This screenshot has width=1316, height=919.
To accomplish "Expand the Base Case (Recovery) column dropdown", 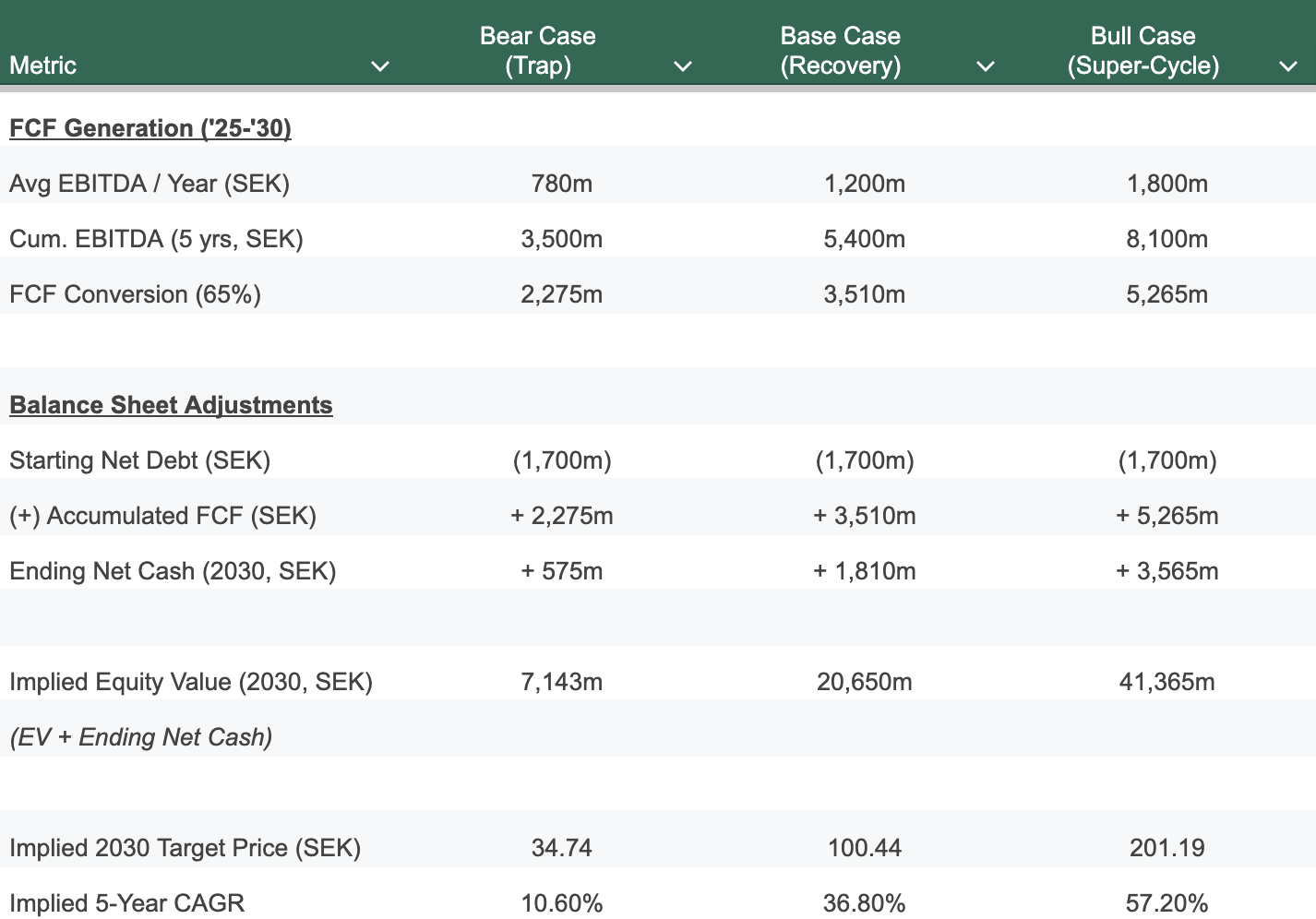I will pos(985,66).
